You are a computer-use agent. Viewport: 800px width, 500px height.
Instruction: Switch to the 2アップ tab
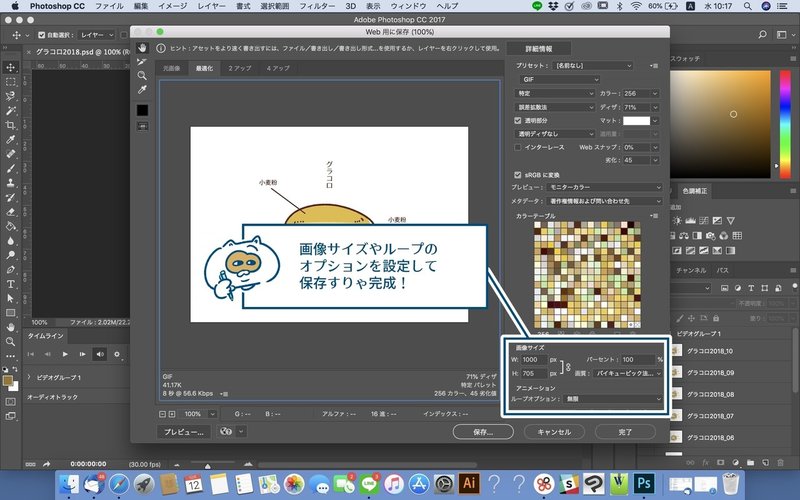coord(240,68)
